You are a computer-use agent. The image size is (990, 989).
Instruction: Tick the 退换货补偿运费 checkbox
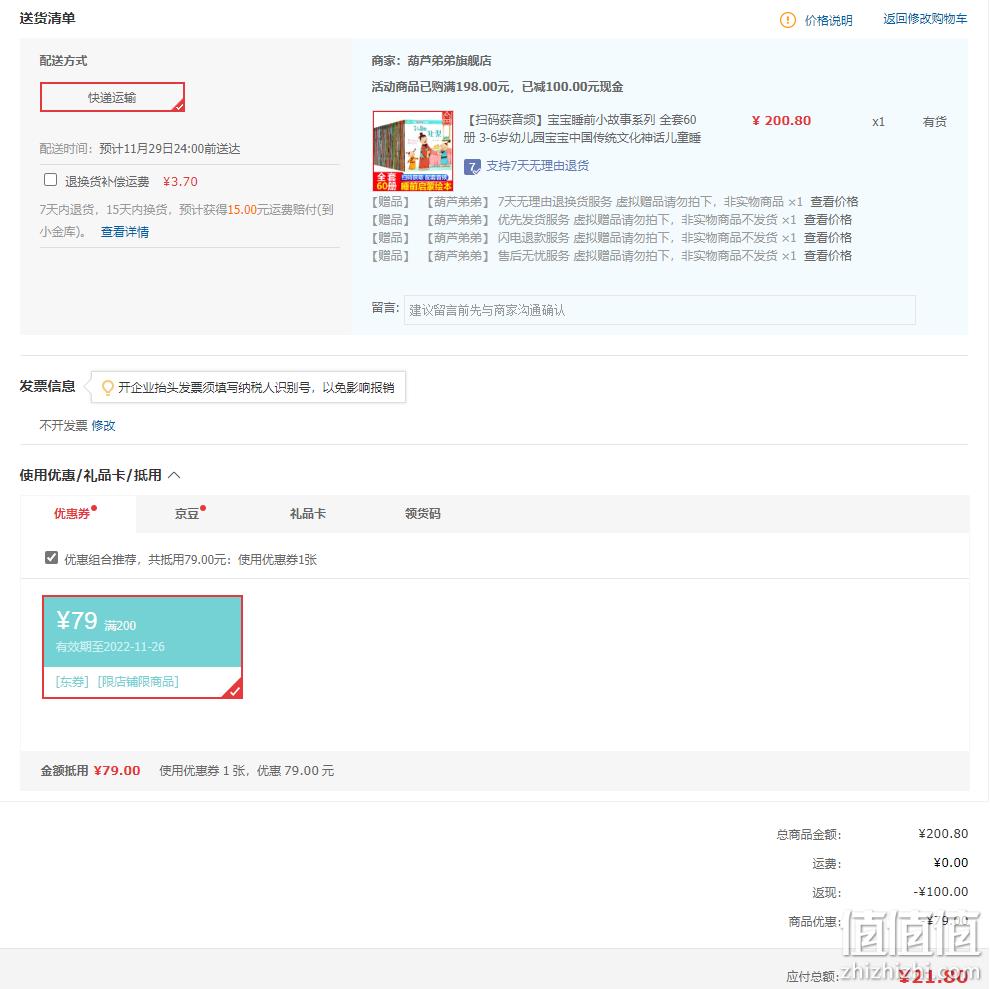tap(51, 180)
